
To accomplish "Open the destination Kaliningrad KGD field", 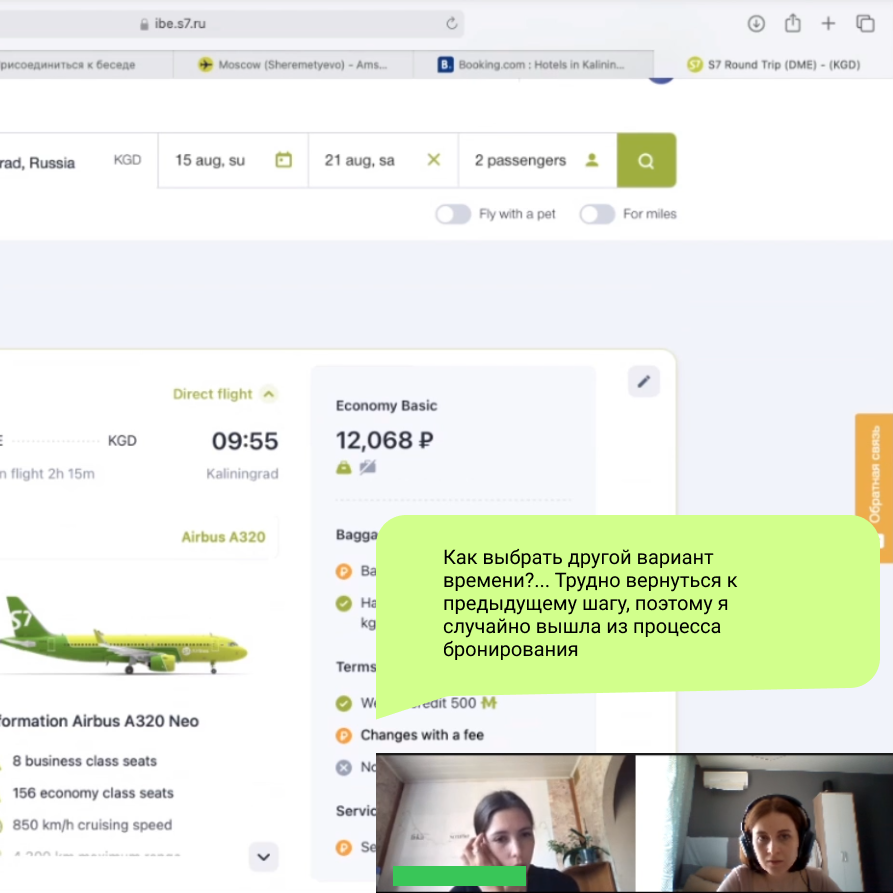I will (79, 161).
